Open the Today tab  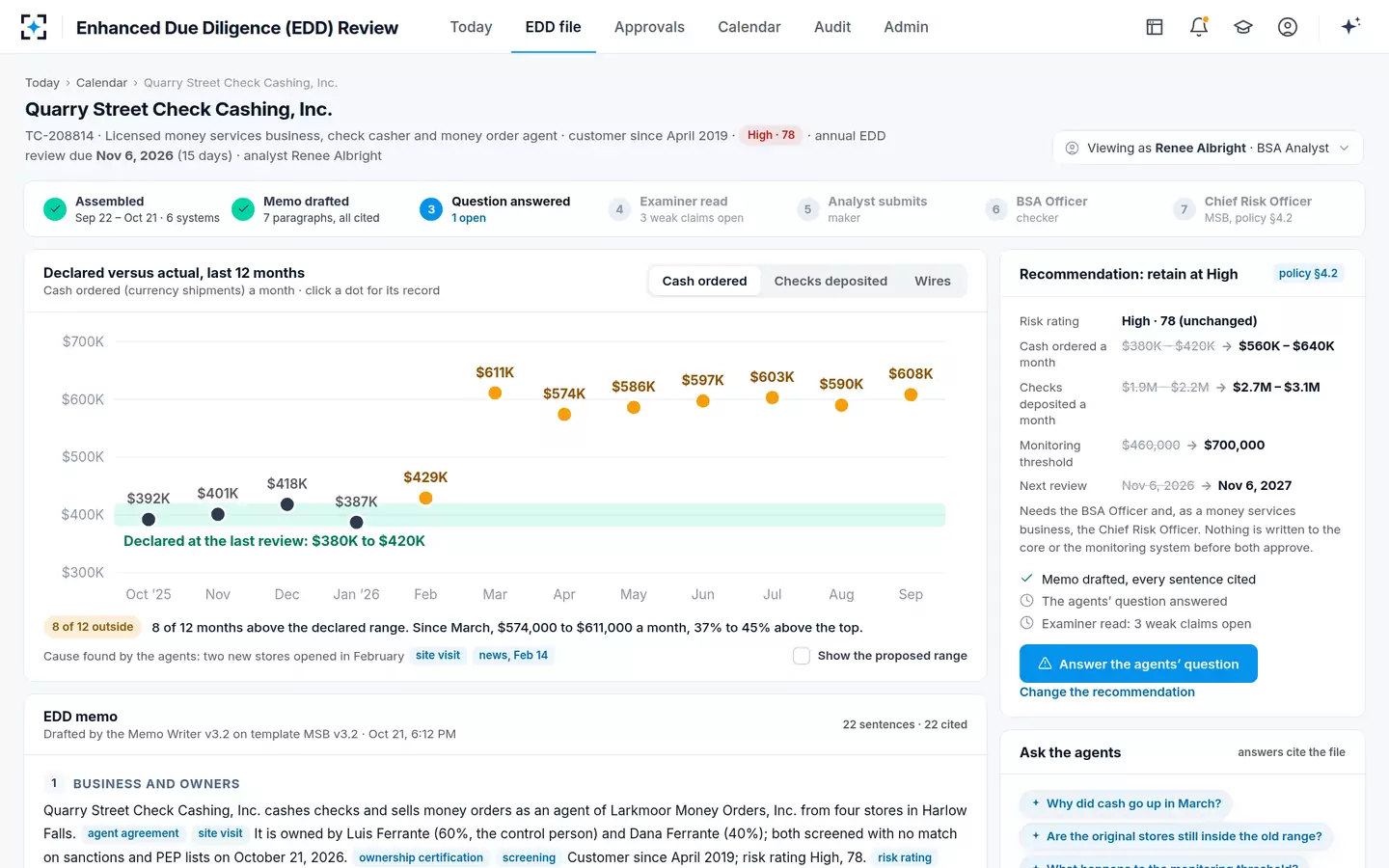(x=471, y=27)
